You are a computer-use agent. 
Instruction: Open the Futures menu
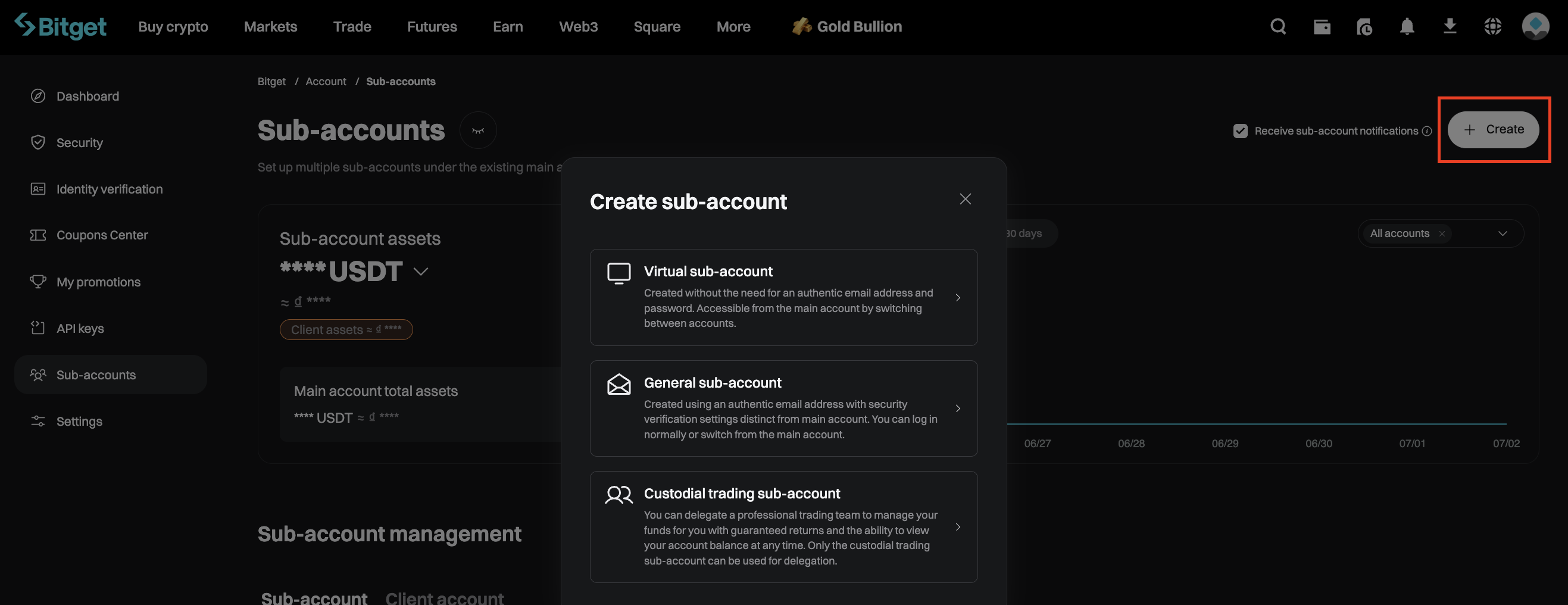(x=432, y=27)
